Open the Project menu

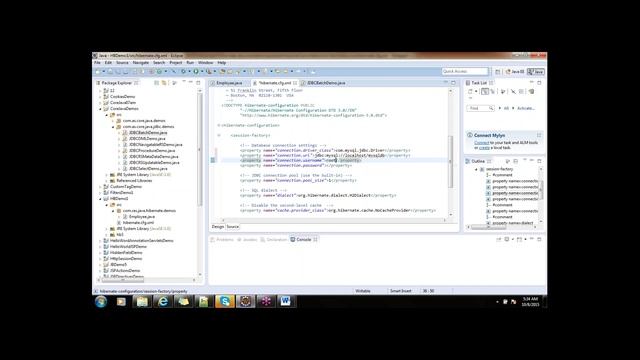point(176,63)
